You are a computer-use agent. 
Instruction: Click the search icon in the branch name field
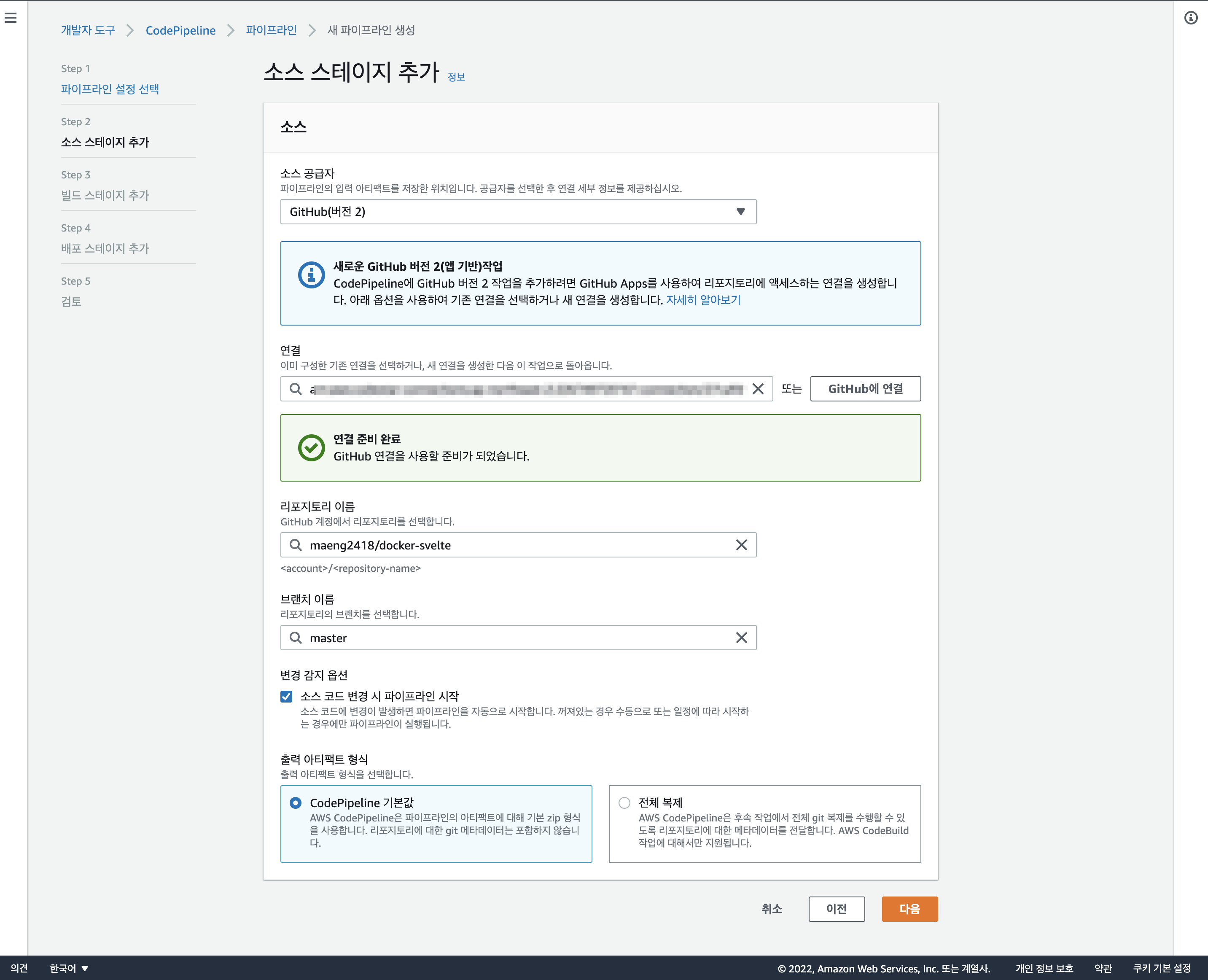click(x=296, y=637)
